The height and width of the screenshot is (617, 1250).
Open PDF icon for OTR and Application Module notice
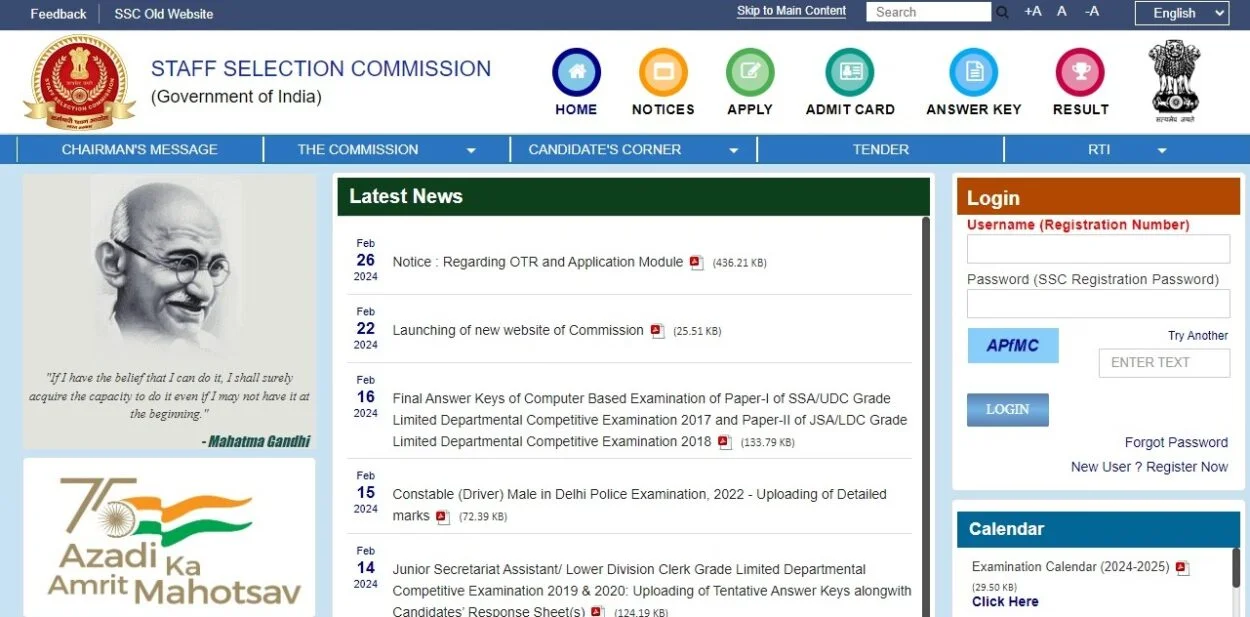696,262
